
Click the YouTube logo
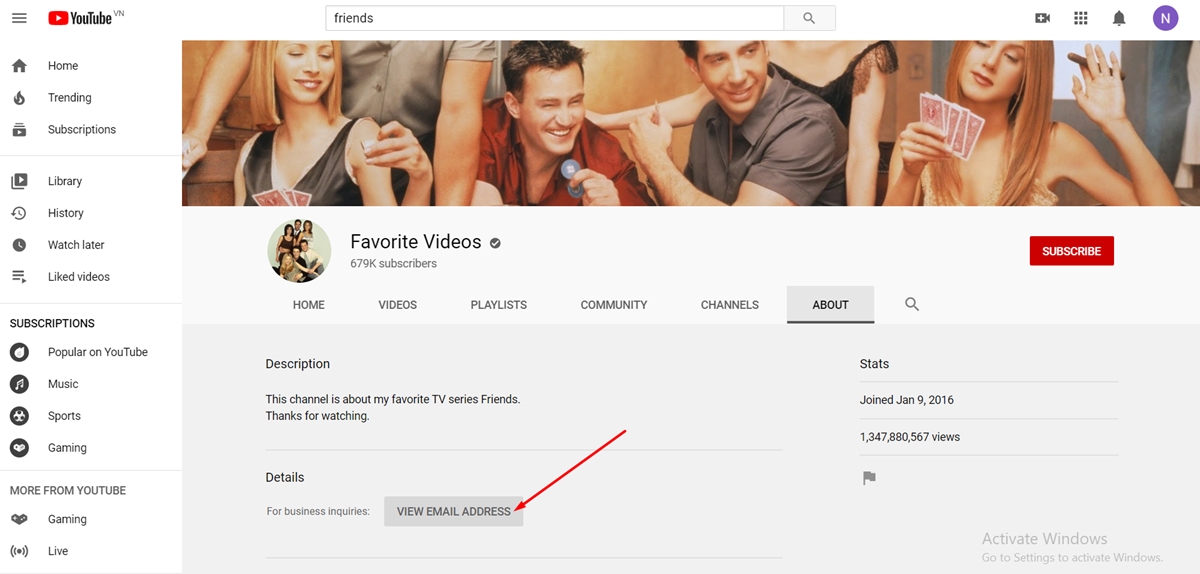coord(80,18)
